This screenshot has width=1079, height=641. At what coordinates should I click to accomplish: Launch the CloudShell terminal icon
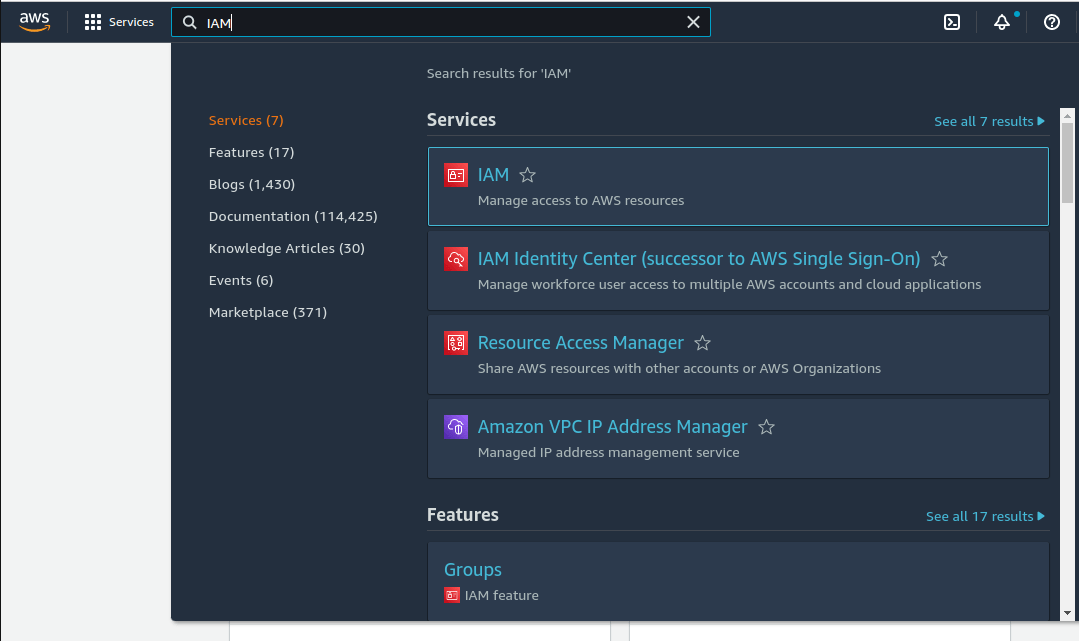coord(952,22)
